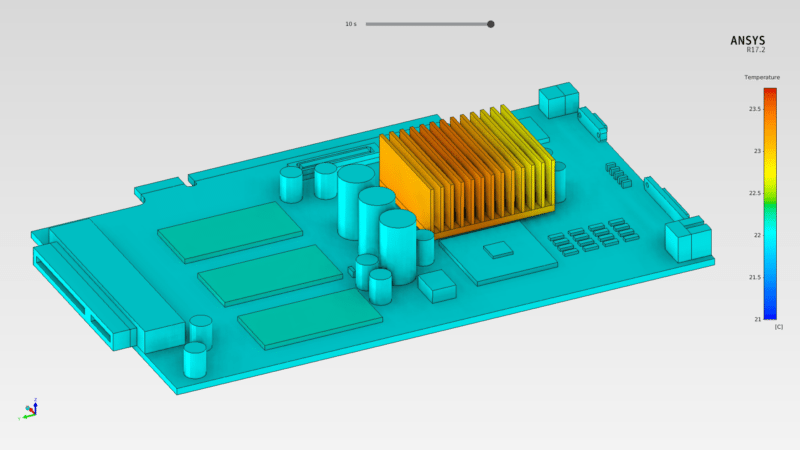This screenshot has width=800, height=450.
Task: Click the time slider handle knob
Action: (x=490, y=24)
